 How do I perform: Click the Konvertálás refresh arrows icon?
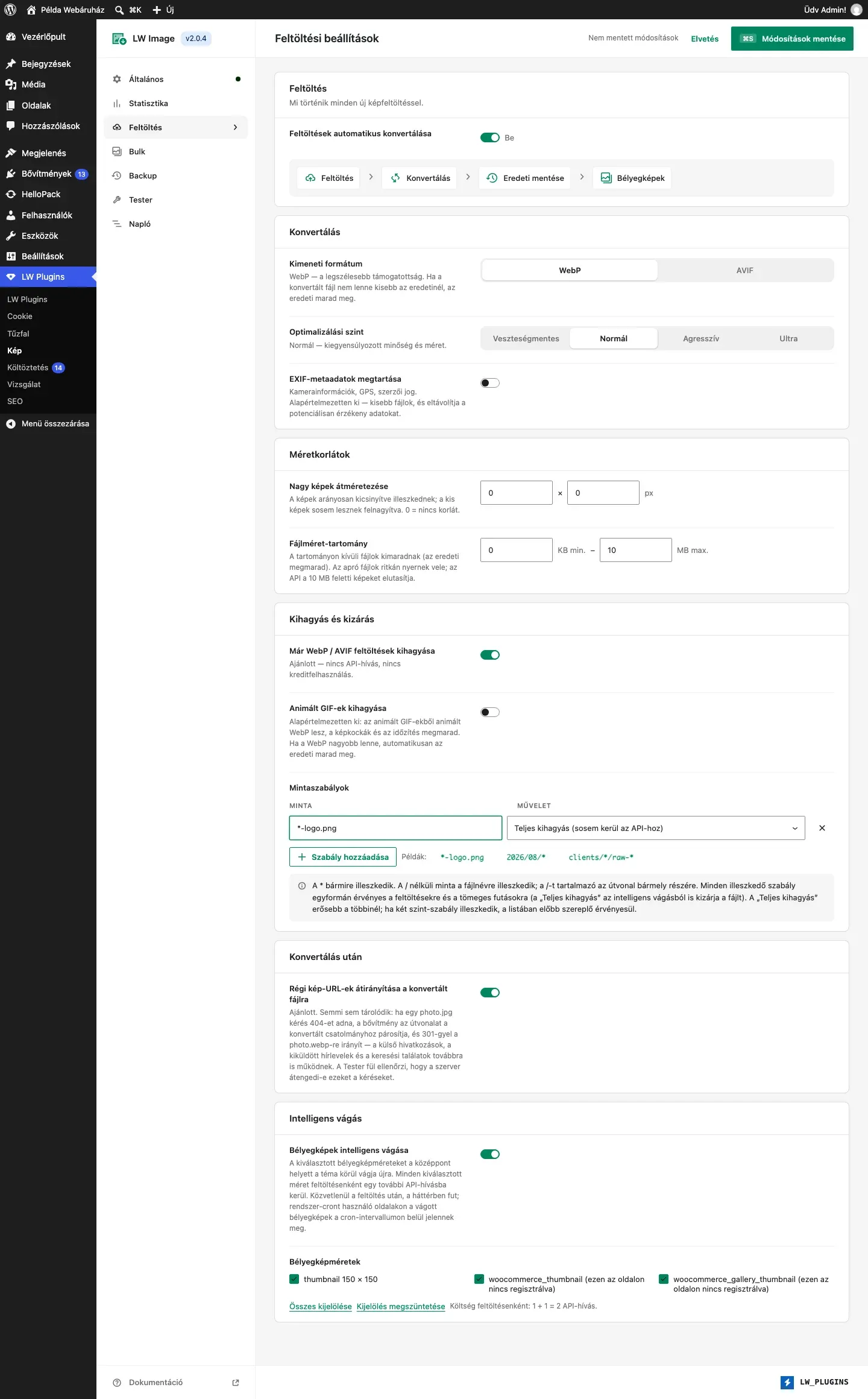[x=395, y=178]
